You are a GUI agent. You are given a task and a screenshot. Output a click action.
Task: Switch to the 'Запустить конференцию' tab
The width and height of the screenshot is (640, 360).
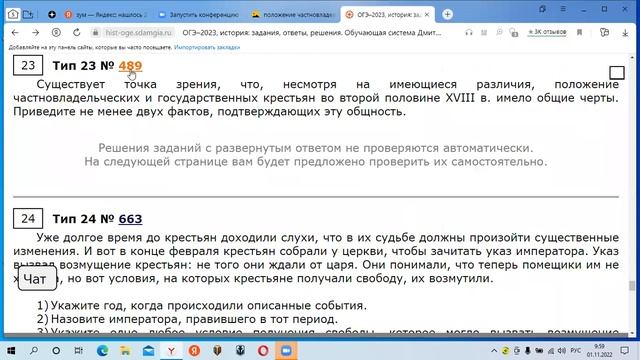click(199, 15)
